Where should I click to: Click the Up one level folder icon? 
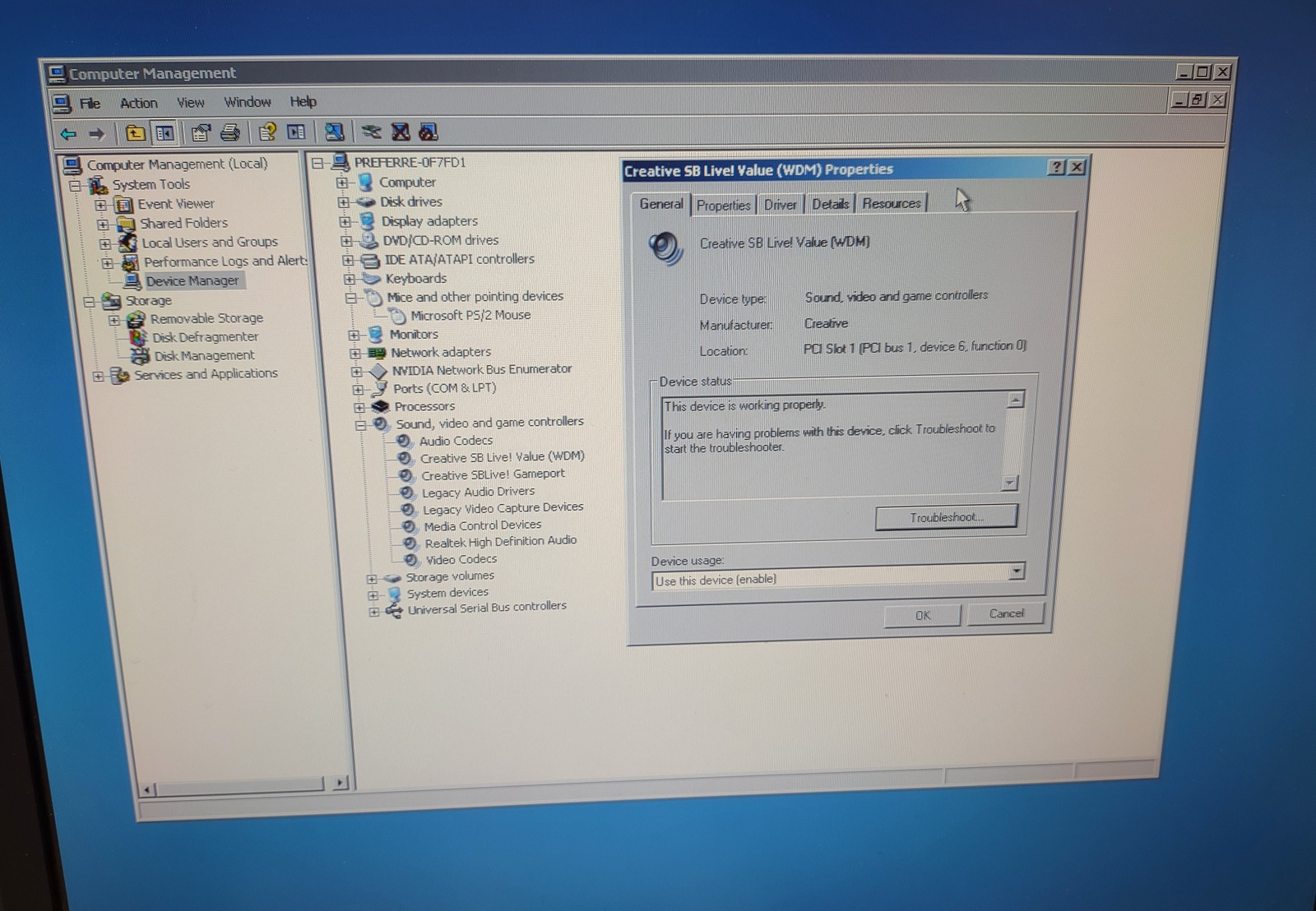pos(136,132)
